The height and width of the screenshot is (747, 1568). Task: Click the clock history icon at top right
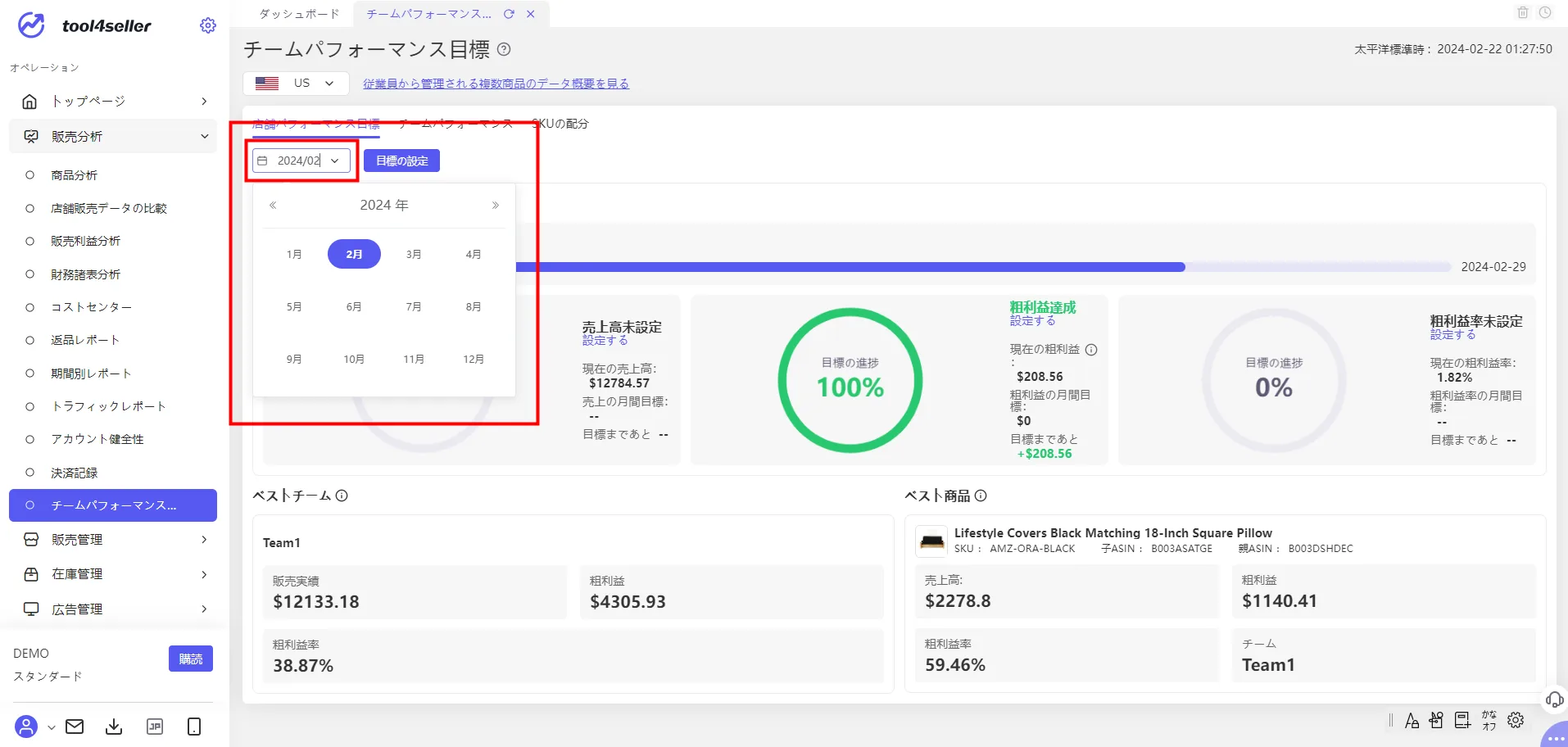coord(1545,12)
